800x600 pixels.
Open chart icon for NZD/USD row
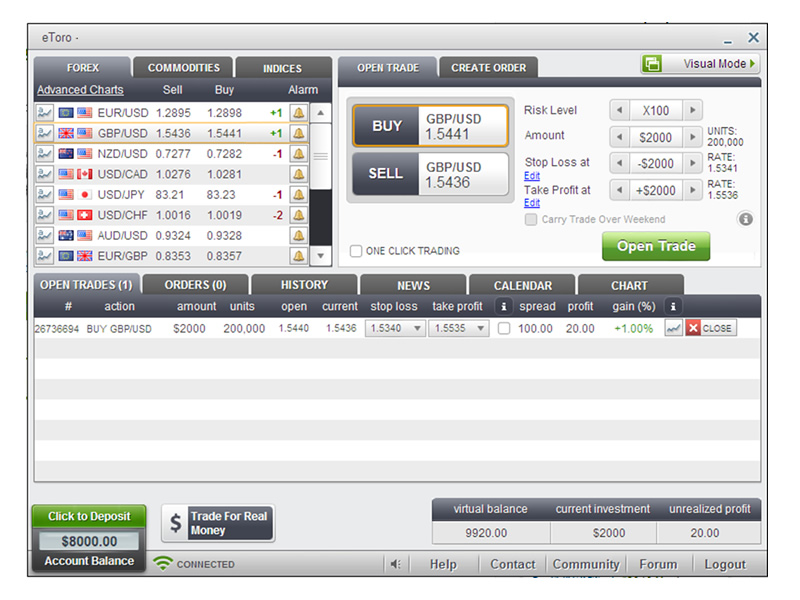[x=45, y=154]
